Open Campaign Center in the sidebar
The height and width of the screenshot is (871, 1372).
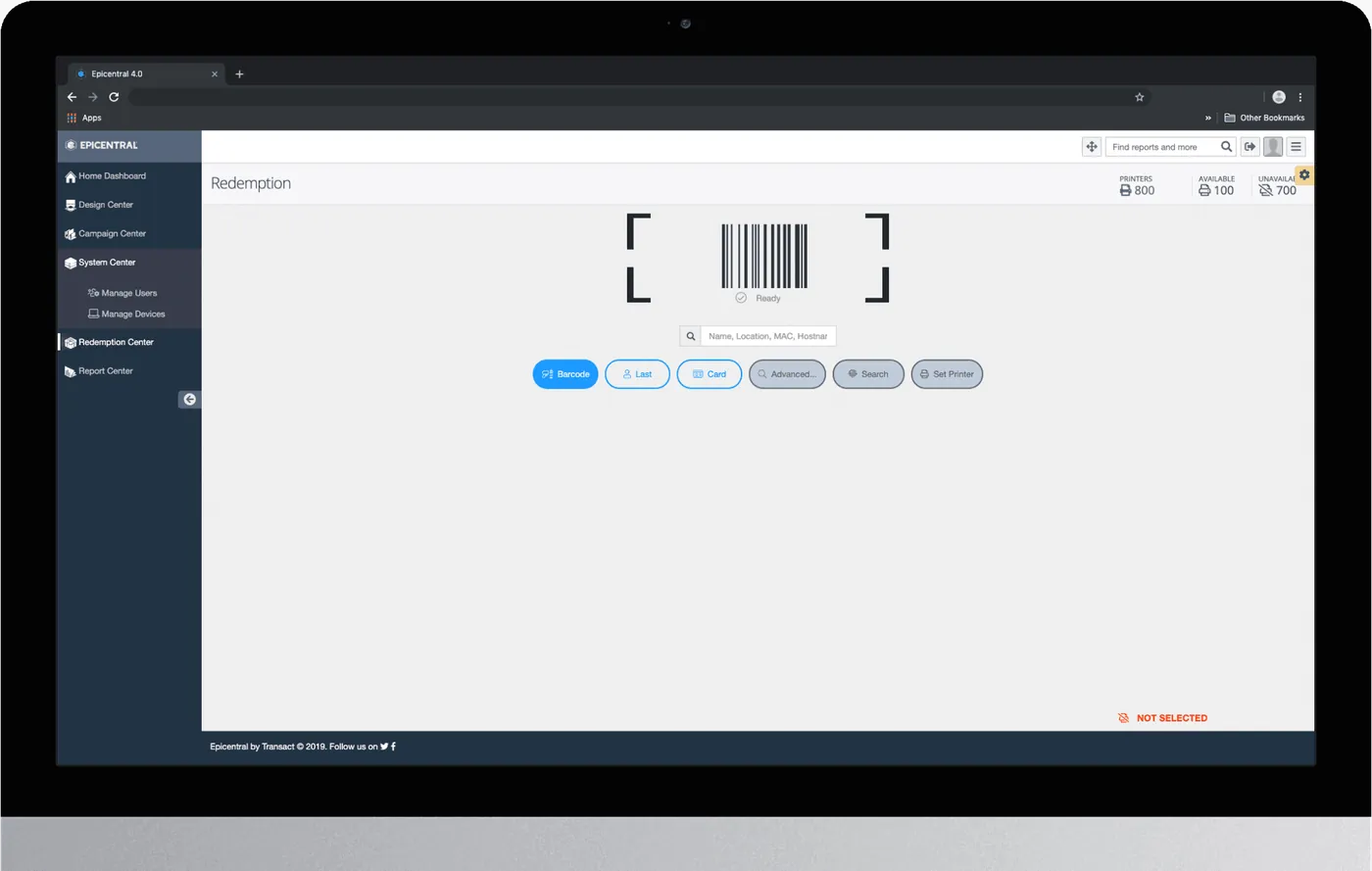tap(105, 234)
